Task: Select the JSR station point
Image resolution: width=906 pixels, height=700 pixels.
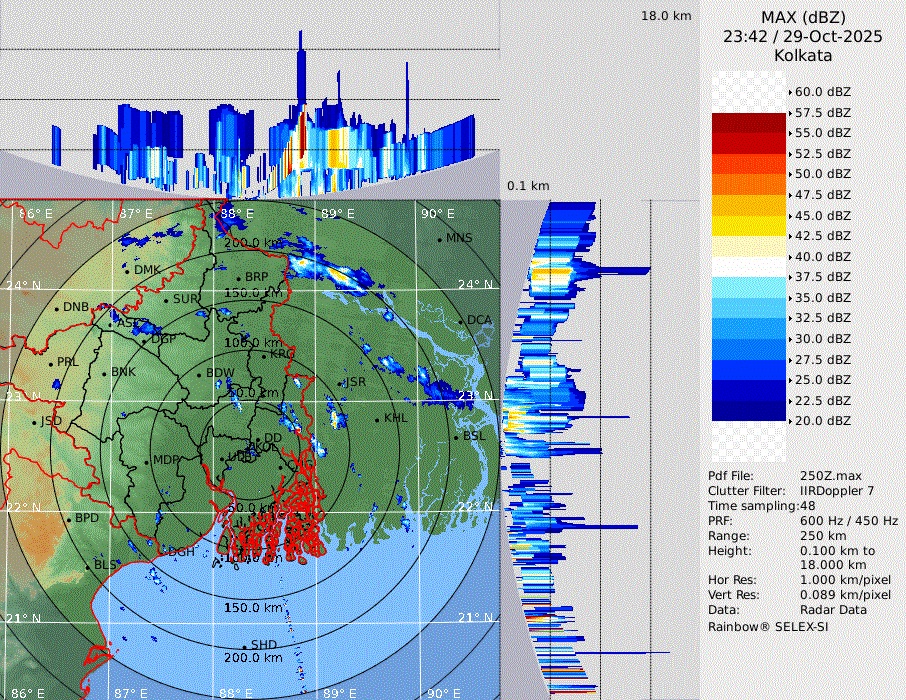Action: 339,383
